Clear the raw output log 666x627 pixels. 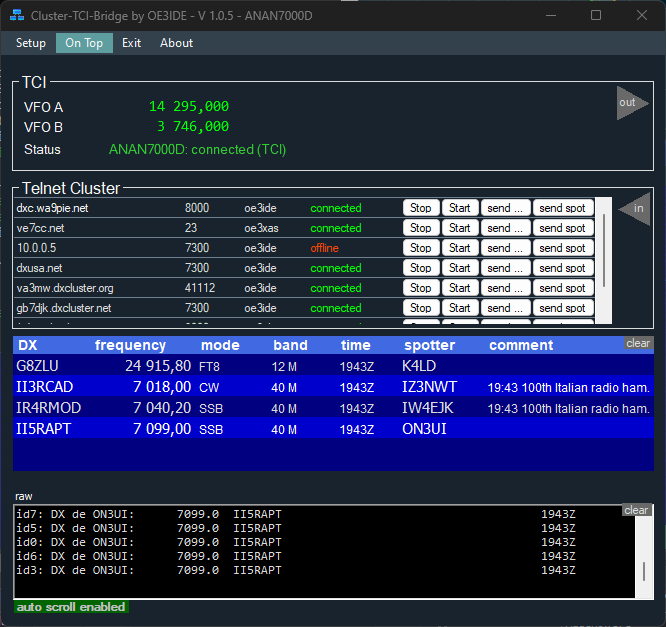[636, 510]
